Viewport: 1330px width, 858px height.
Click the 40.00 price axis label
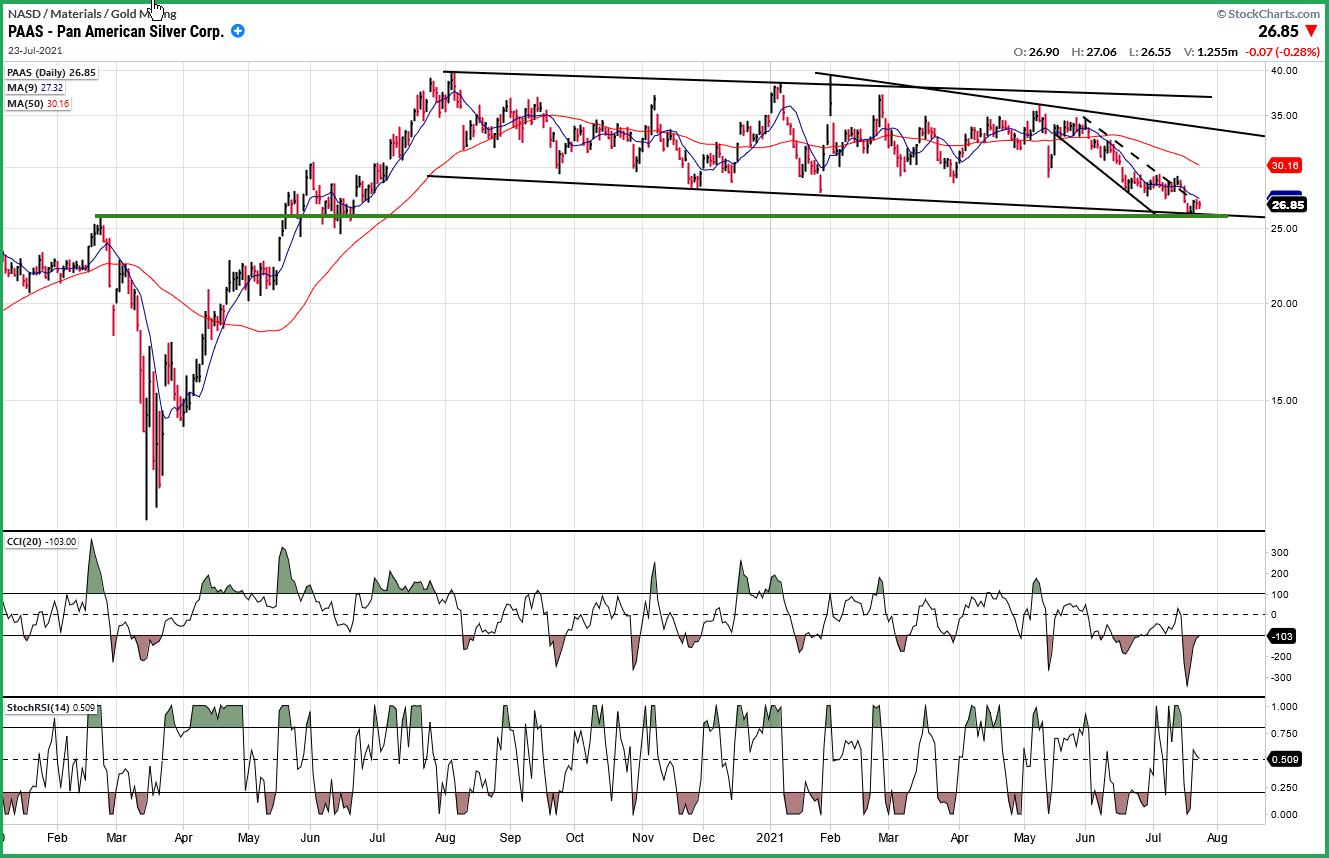[x=1284, y=71]
